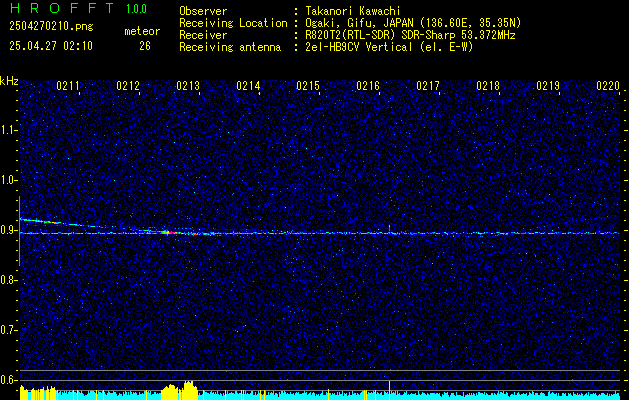This screenshot has height=400, width=629.
Task: Click the Observer field label
Action: click(203, 11)
